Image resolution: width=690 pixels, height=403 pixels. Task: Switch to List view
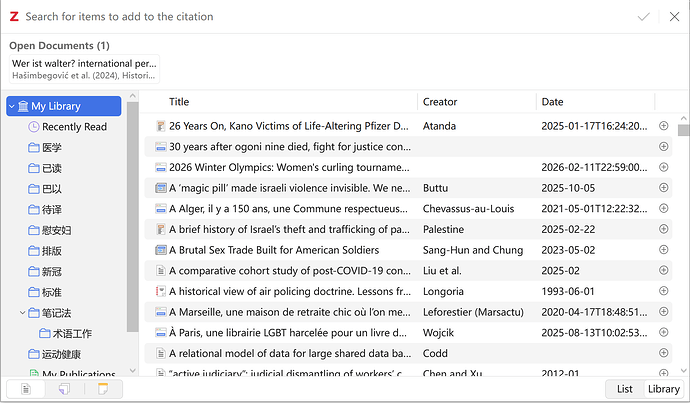click(624, 389)
